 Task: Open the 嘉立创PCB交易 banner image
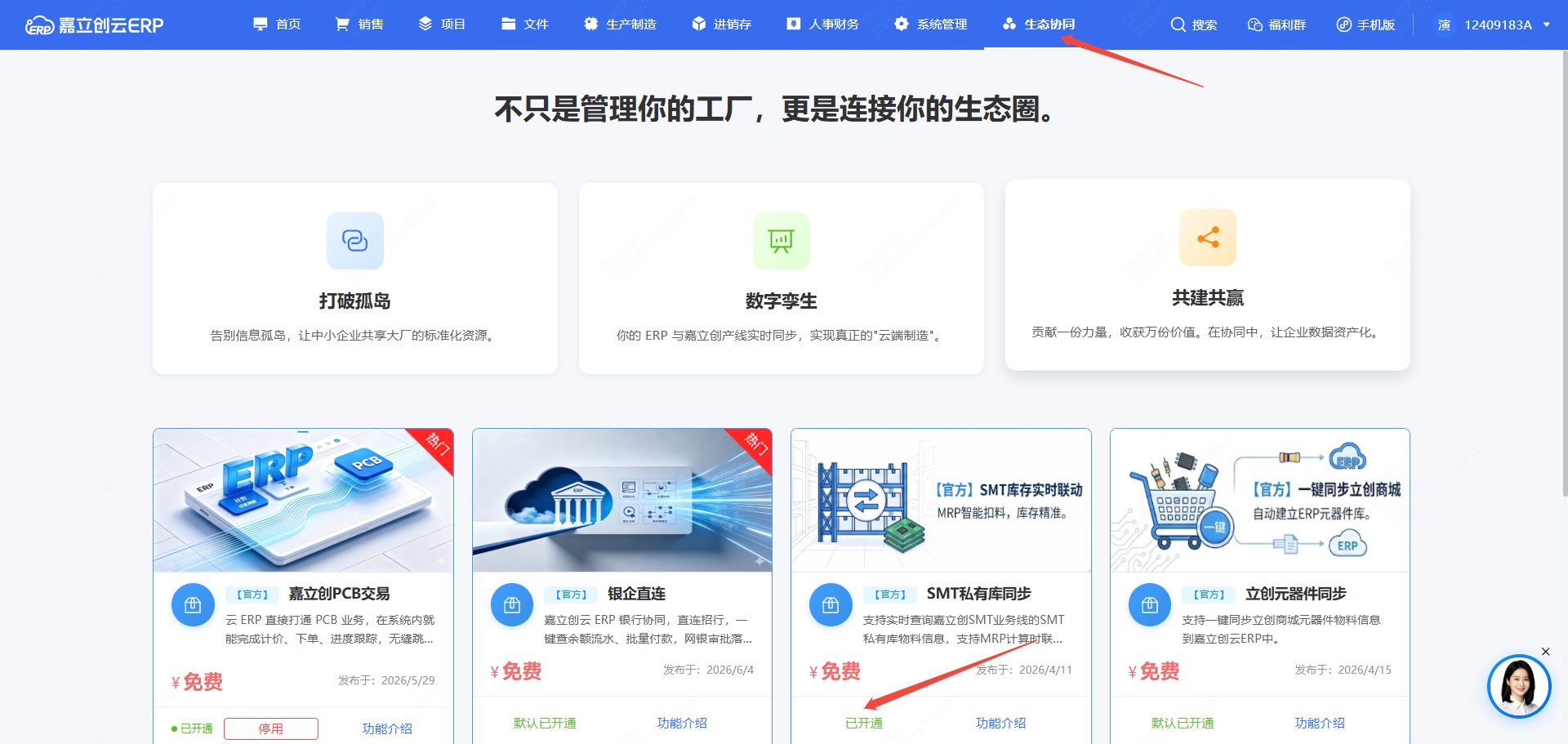[x=303, y=501]
